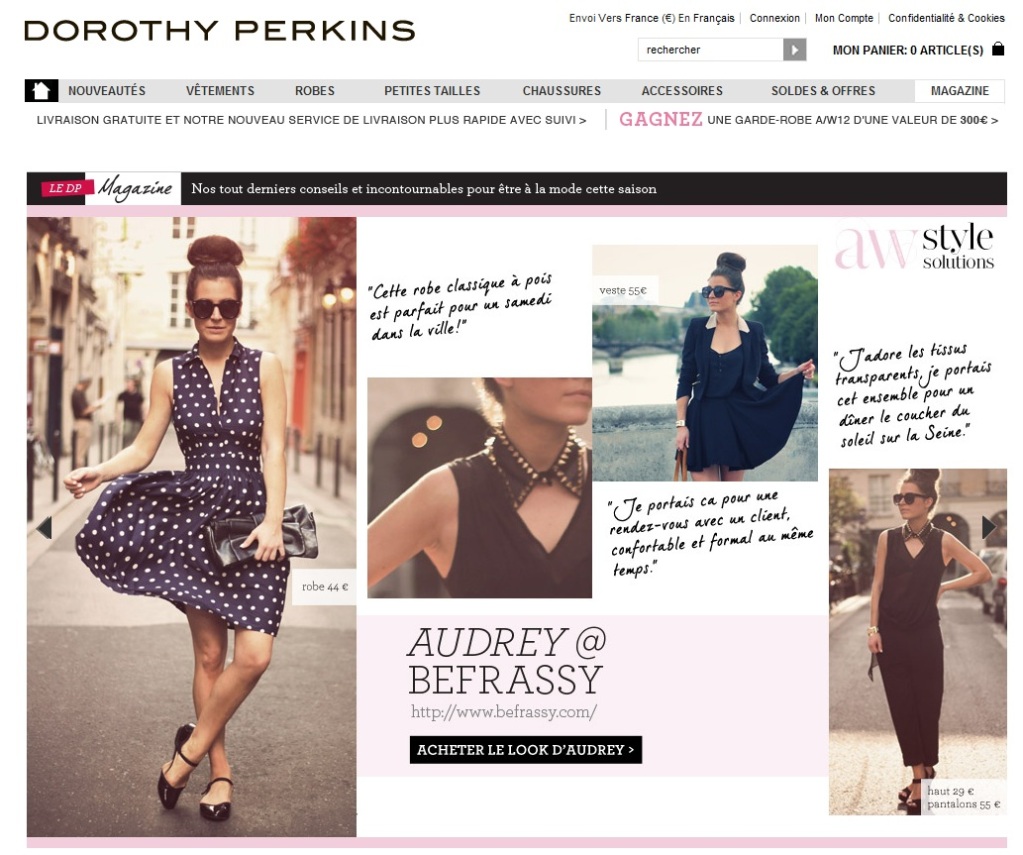
Task: Click the polka dot dress photo
Action: (192, 527)
